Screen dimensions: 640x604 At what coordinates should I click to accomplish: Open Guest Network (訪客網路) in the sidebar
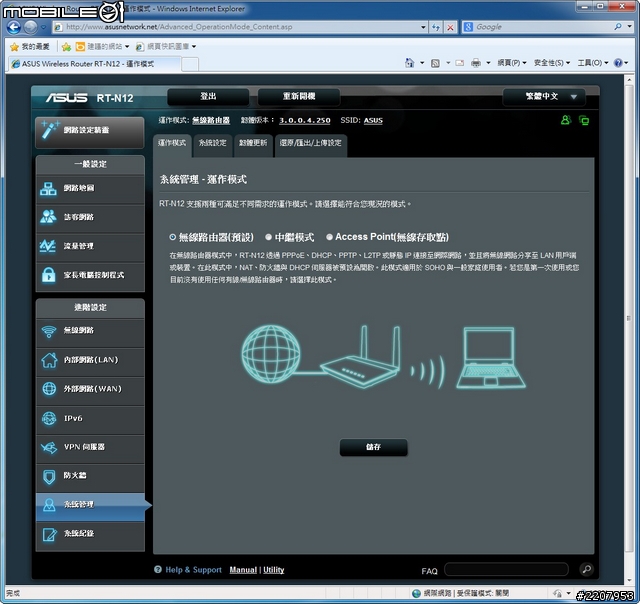[x=90, y=218]
